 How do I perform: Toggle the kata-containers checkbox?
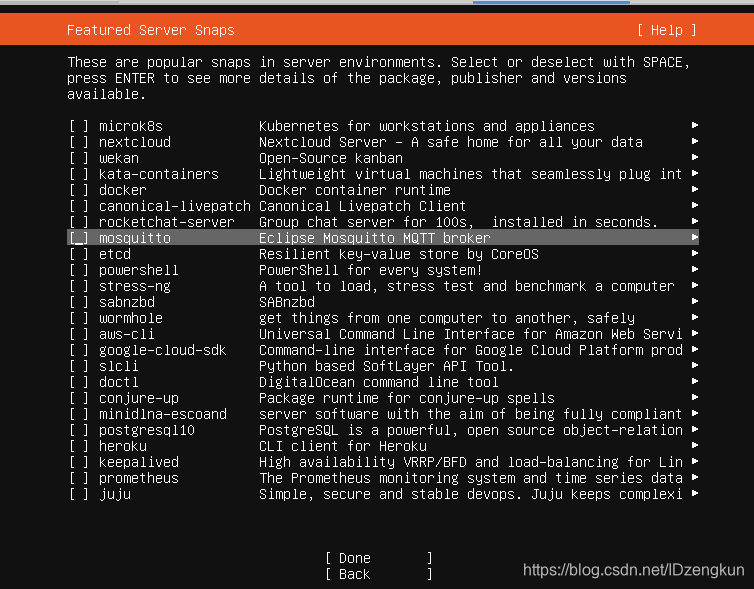79,174
